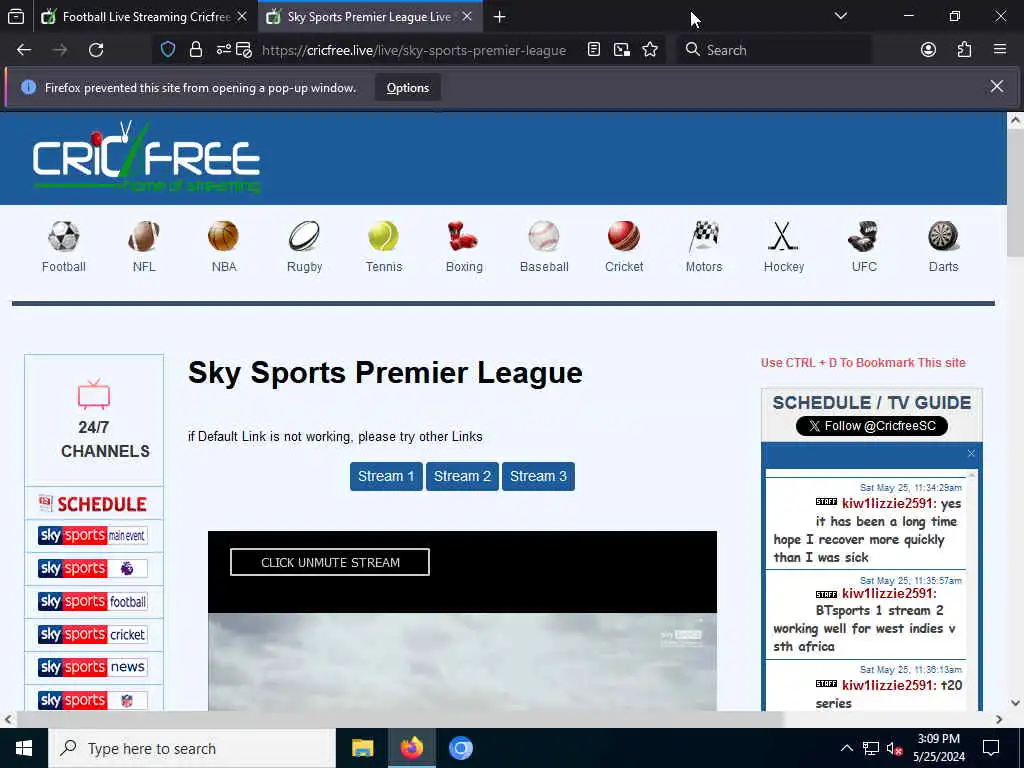Open Sky Sports Main Event channel

[x=93, y=536]
